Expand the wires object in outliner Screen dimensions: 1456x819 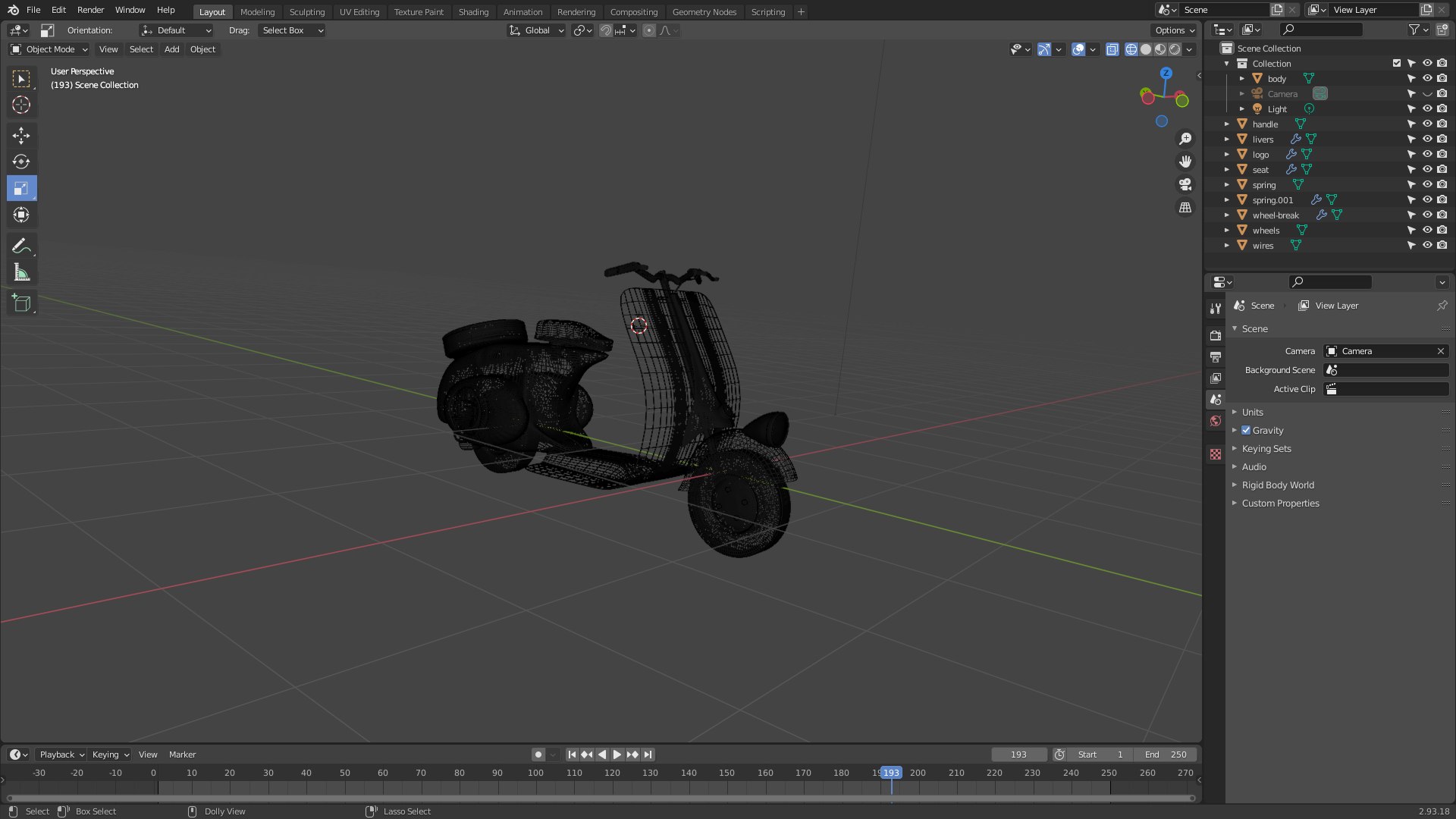pos(1227,245)
